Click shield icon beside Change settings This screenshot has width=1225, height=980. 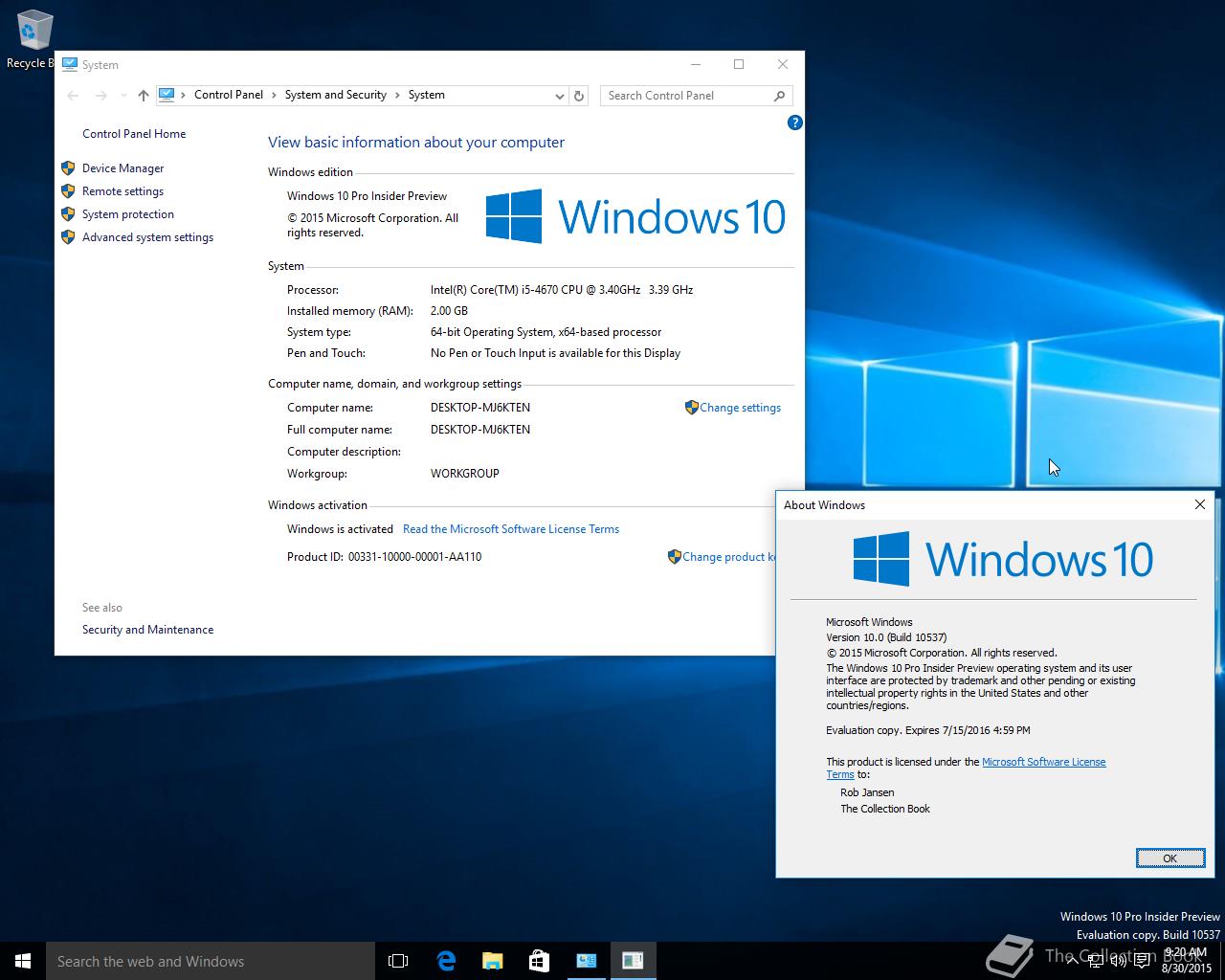click(692, 408)
